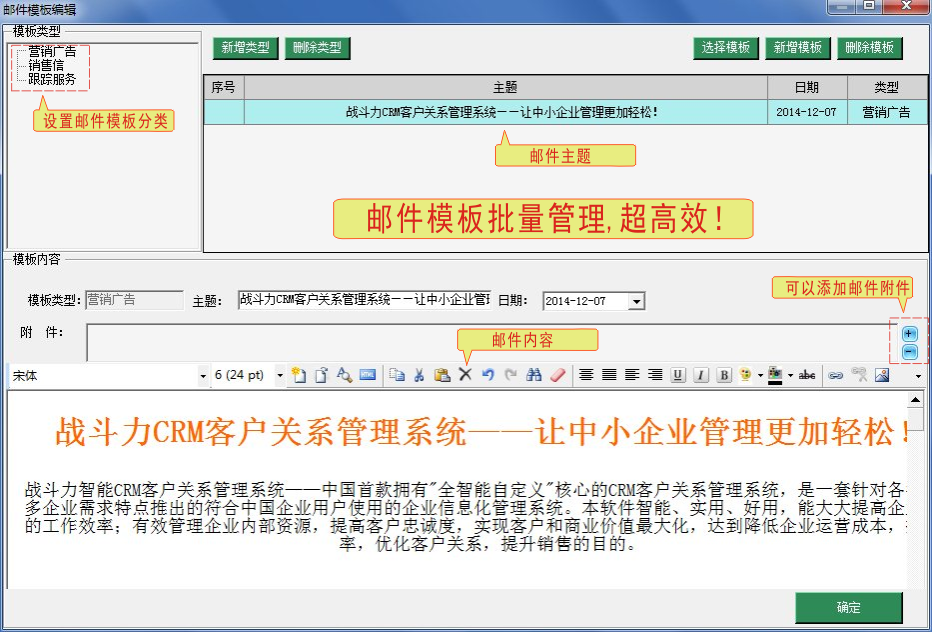This screenshot has height=632, width=932.
Task: Align the text to the right
Action: click(654, 375)
